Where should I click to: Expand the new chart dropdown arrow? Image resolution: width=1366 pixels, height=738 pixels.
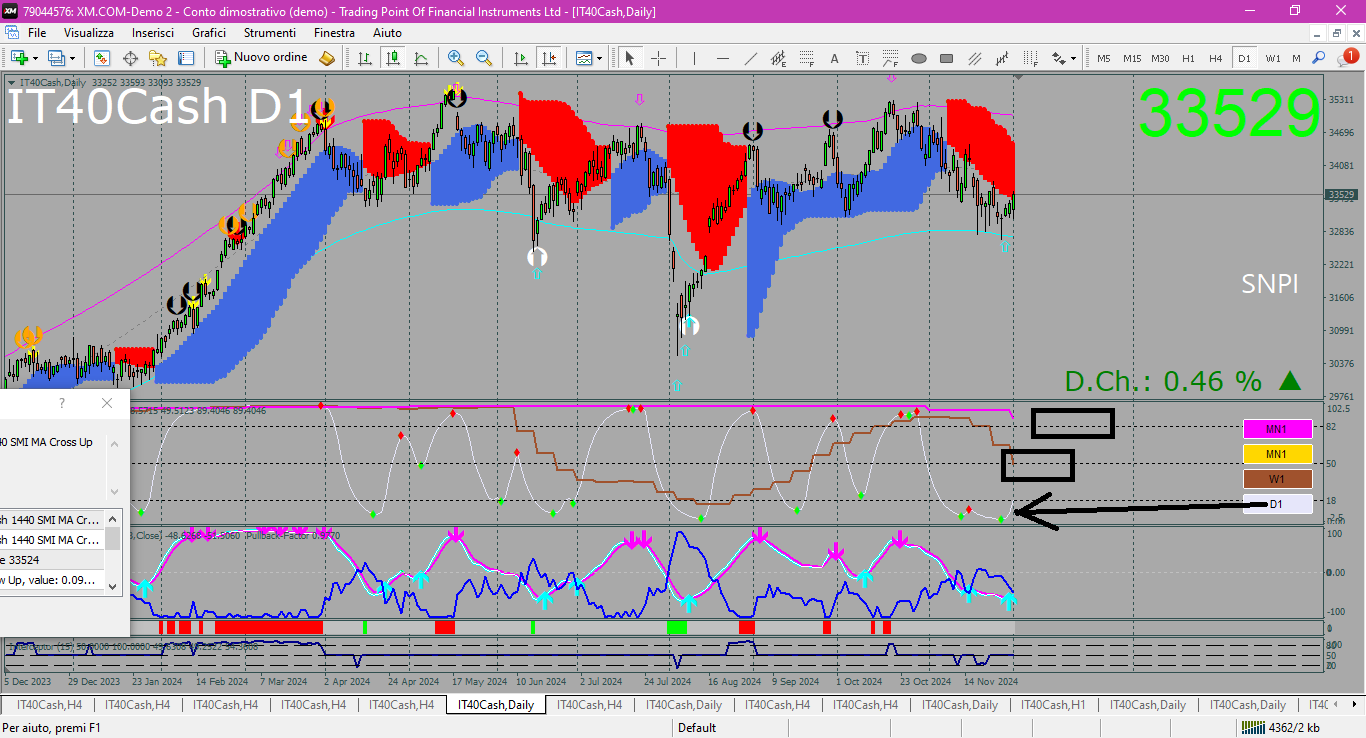click(35, 58)
